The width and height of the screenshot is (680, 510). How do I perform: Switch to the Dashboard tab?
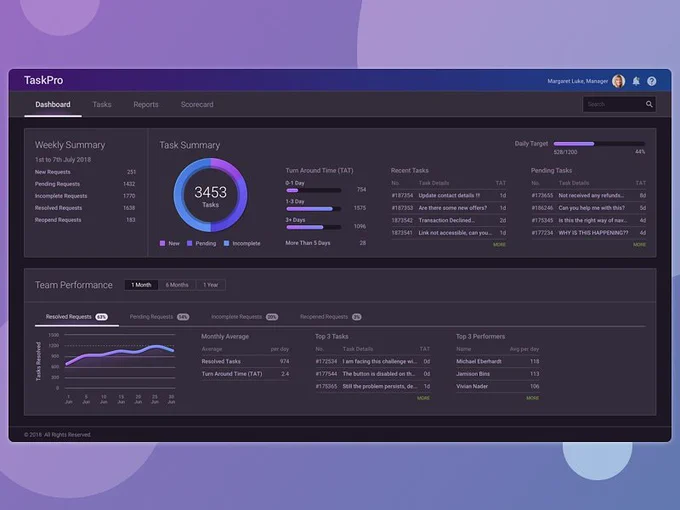(53, 105)
